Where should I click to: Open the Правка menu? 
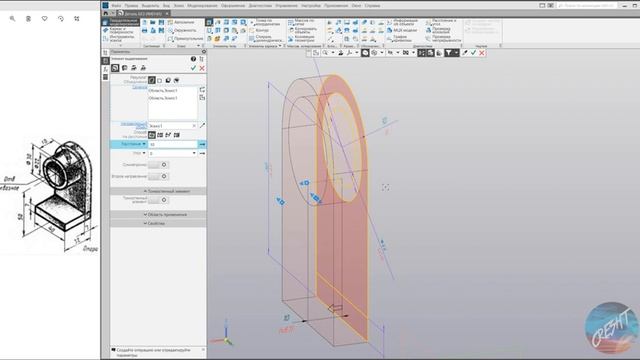point(131,6)
